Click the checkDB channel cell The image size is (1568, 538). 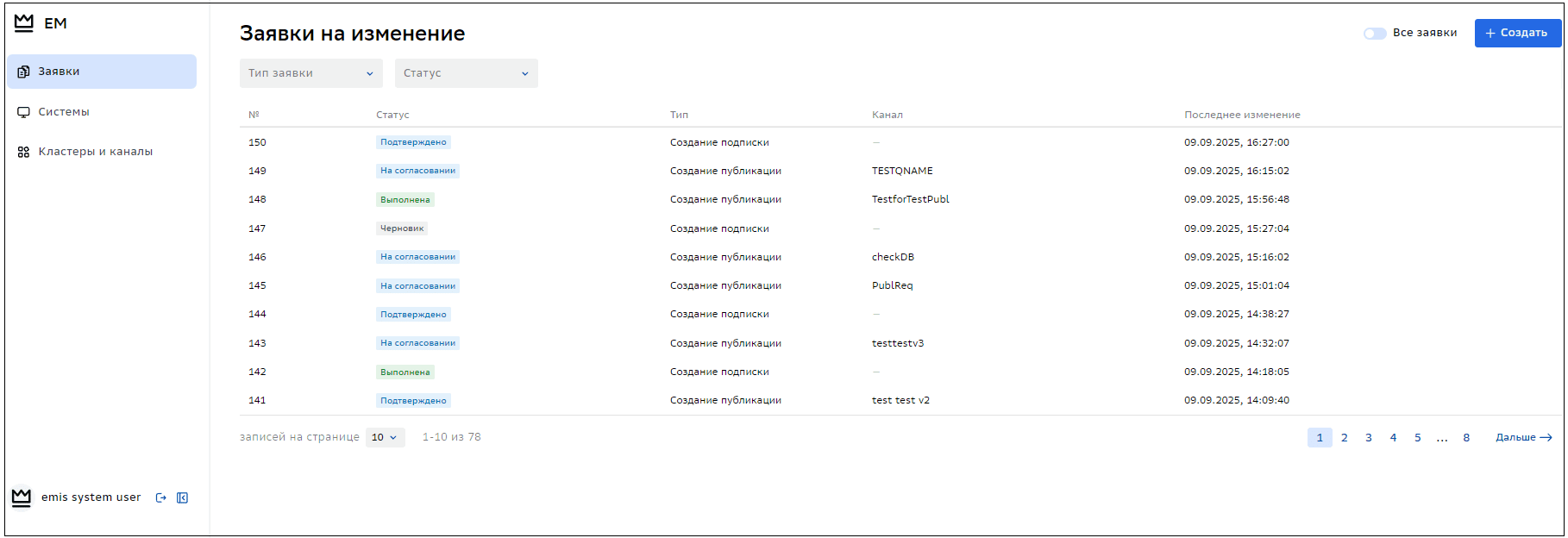[x=893, y=257]
